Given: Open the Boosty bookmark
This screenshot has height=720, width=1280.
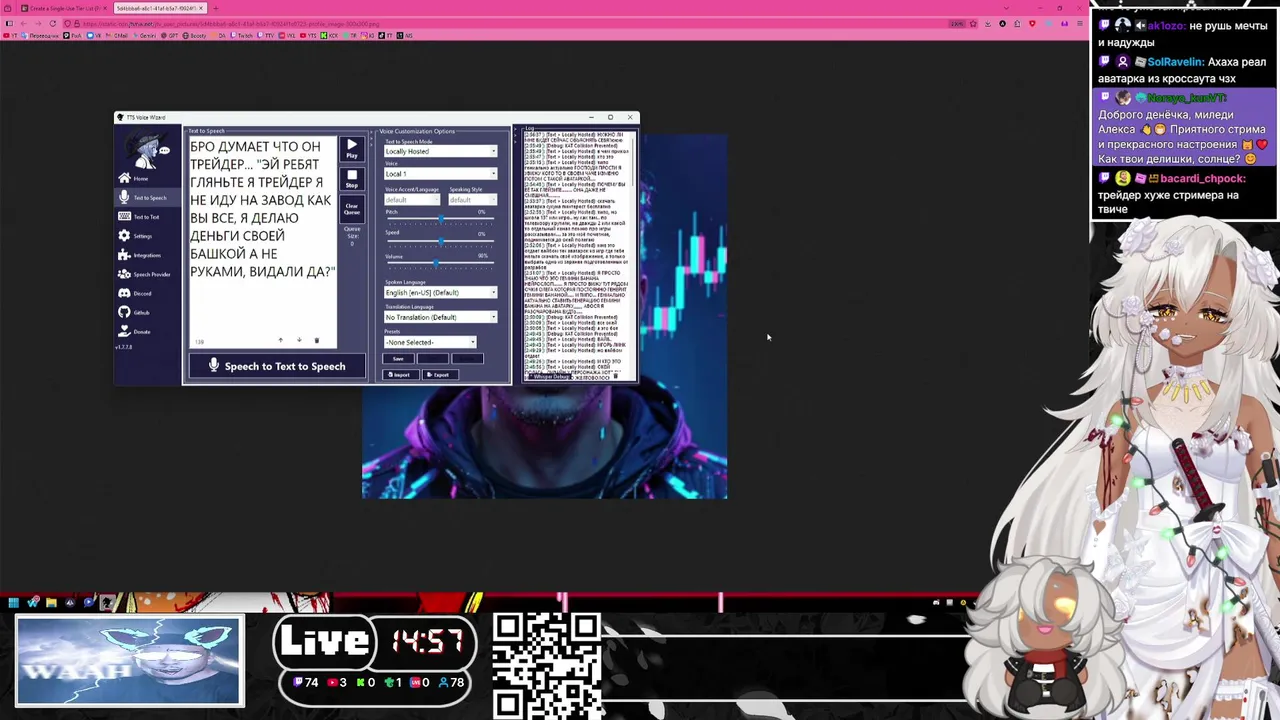Looking at the screenshot, I should 194,35.
